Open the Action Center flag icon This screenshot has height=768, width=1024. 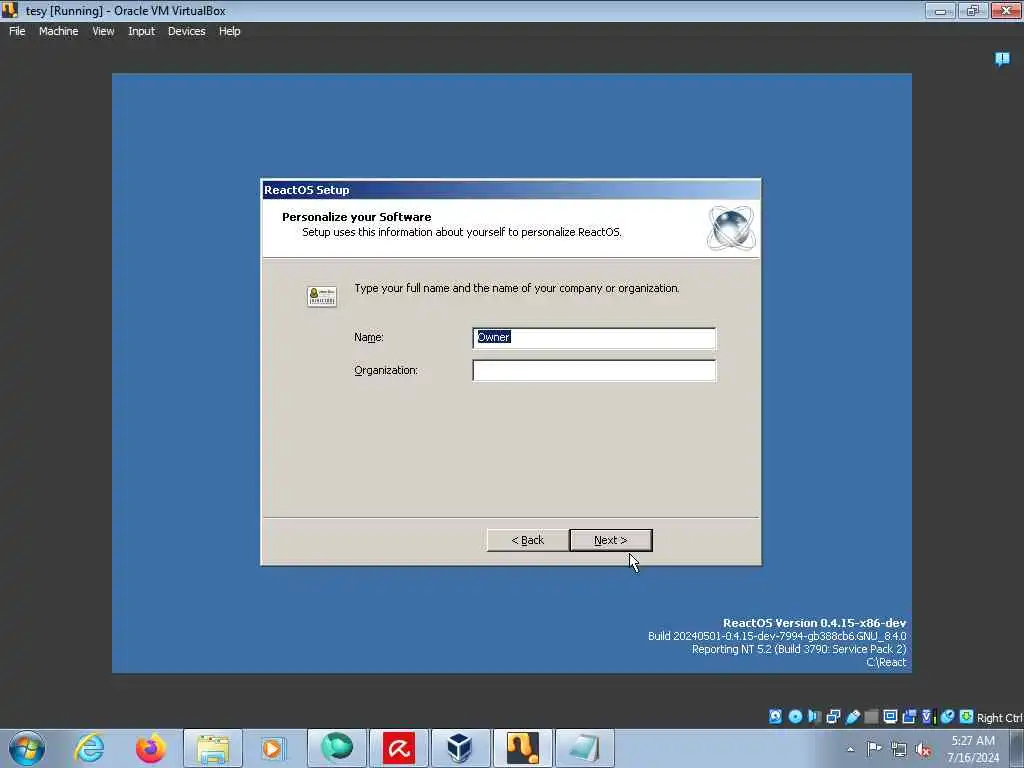click(874, 749)
